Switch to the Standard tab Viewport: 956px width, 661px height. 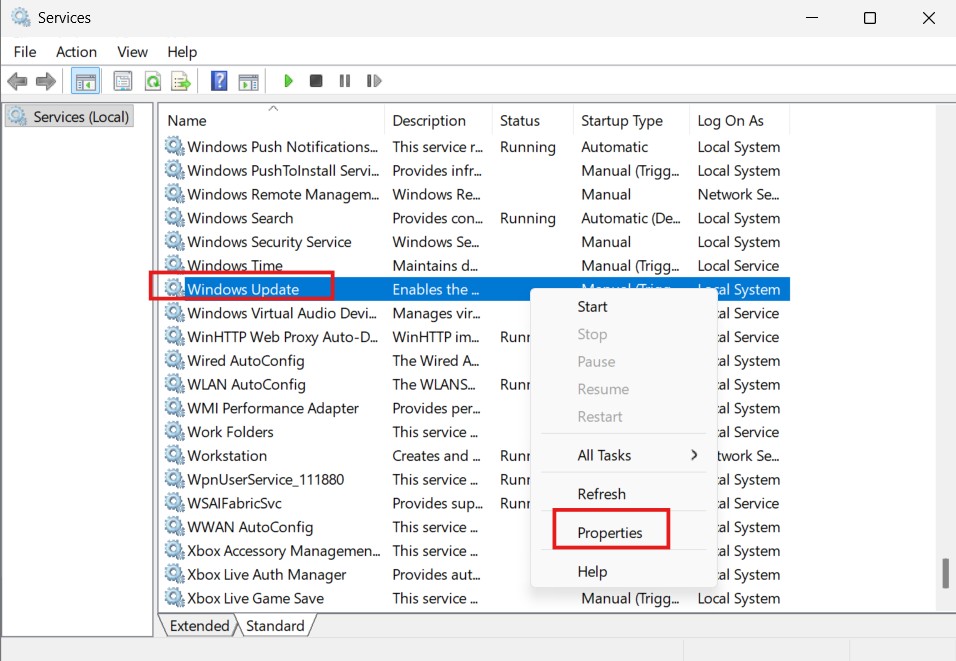[x=275, y=626]
